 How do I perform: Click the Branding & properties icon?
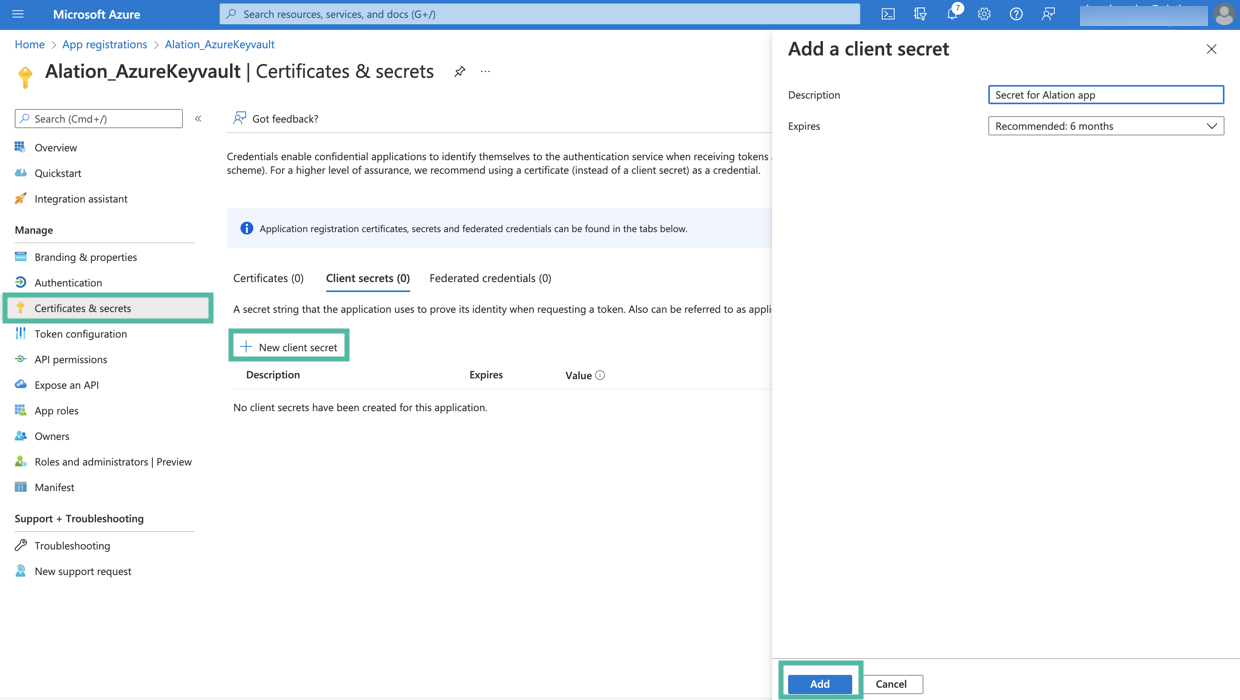(x=20, y=257)
